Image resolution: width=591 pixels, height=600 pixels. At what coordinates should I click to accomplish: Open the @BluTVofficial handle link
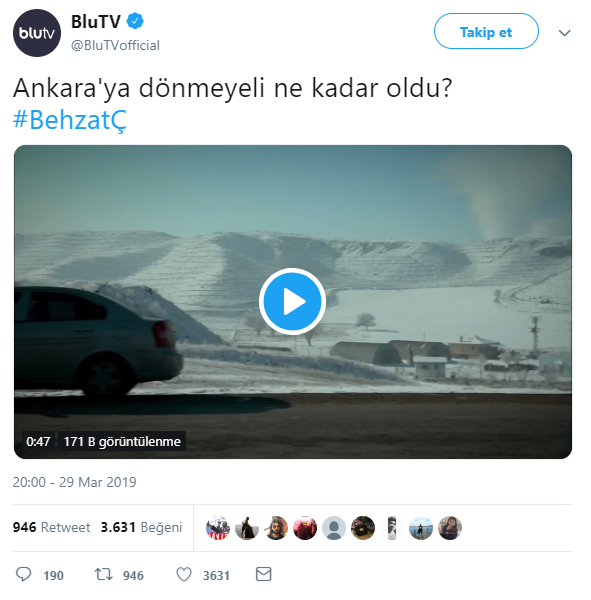coord(115,45)
